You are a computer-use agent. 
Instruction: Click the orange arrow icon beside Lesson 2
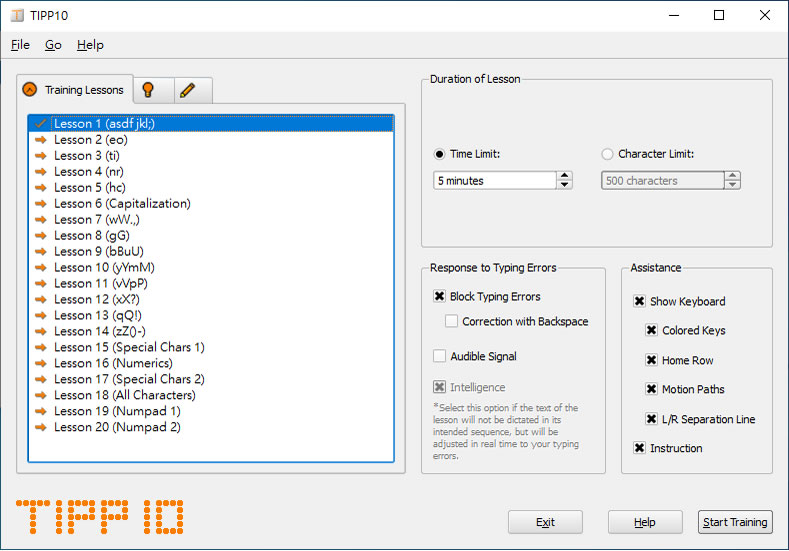(x=41, y=139)
